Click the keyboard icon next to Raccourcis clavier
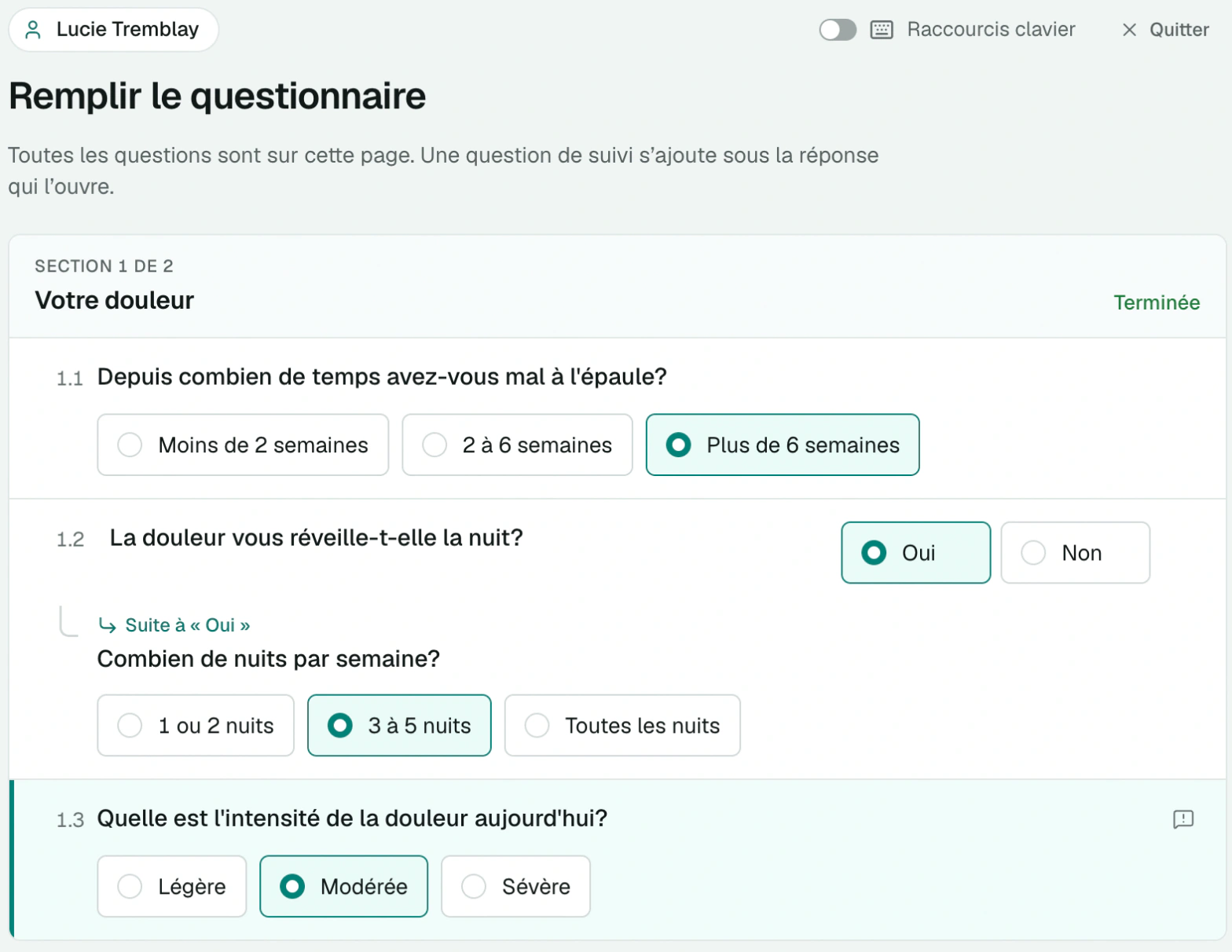 coord(882,30)
